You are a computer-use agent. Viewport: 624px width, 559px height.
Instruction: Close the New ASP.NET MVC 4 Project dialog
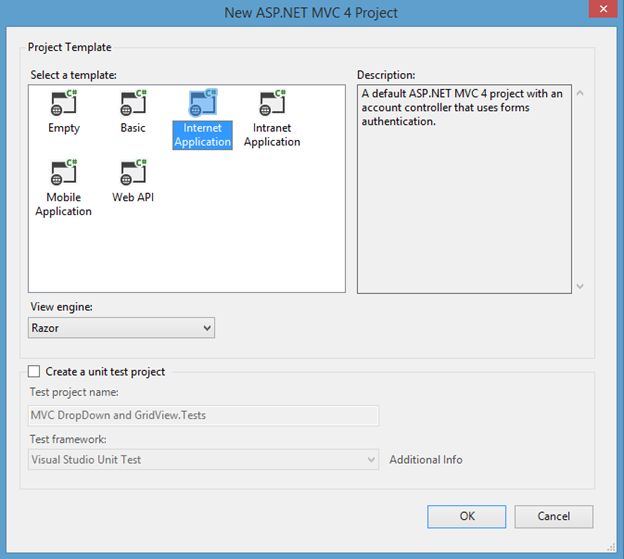[603, 9]
